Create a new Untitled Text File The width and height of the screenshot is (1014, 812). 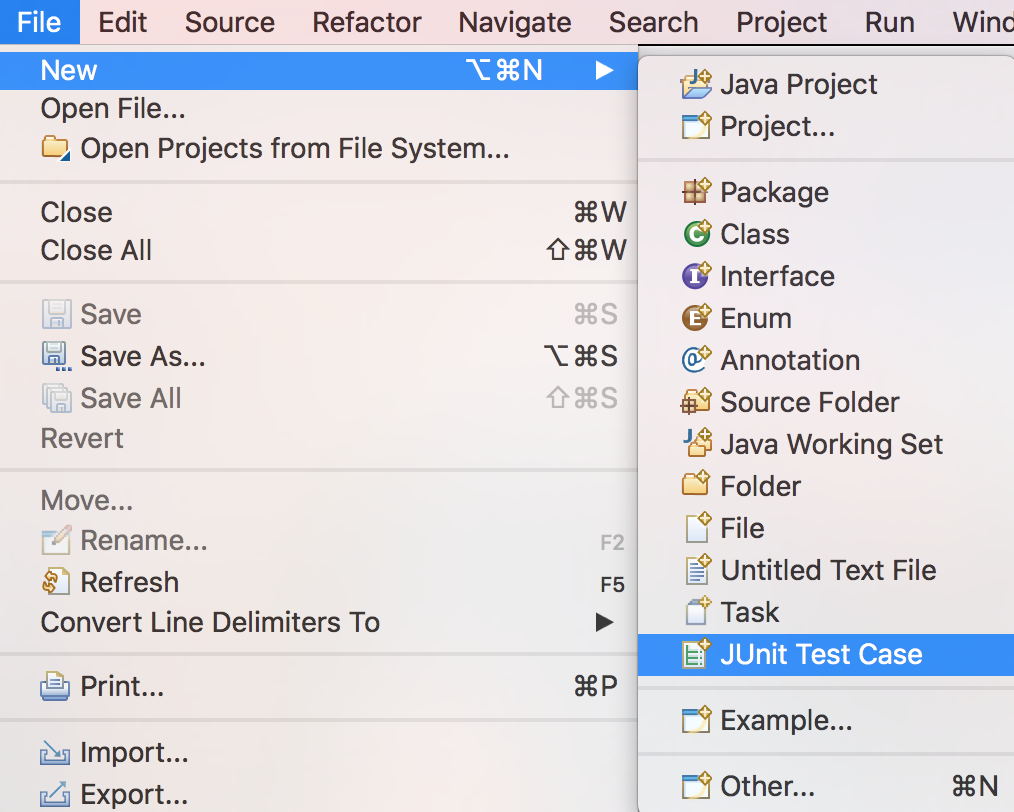point(828,570)
